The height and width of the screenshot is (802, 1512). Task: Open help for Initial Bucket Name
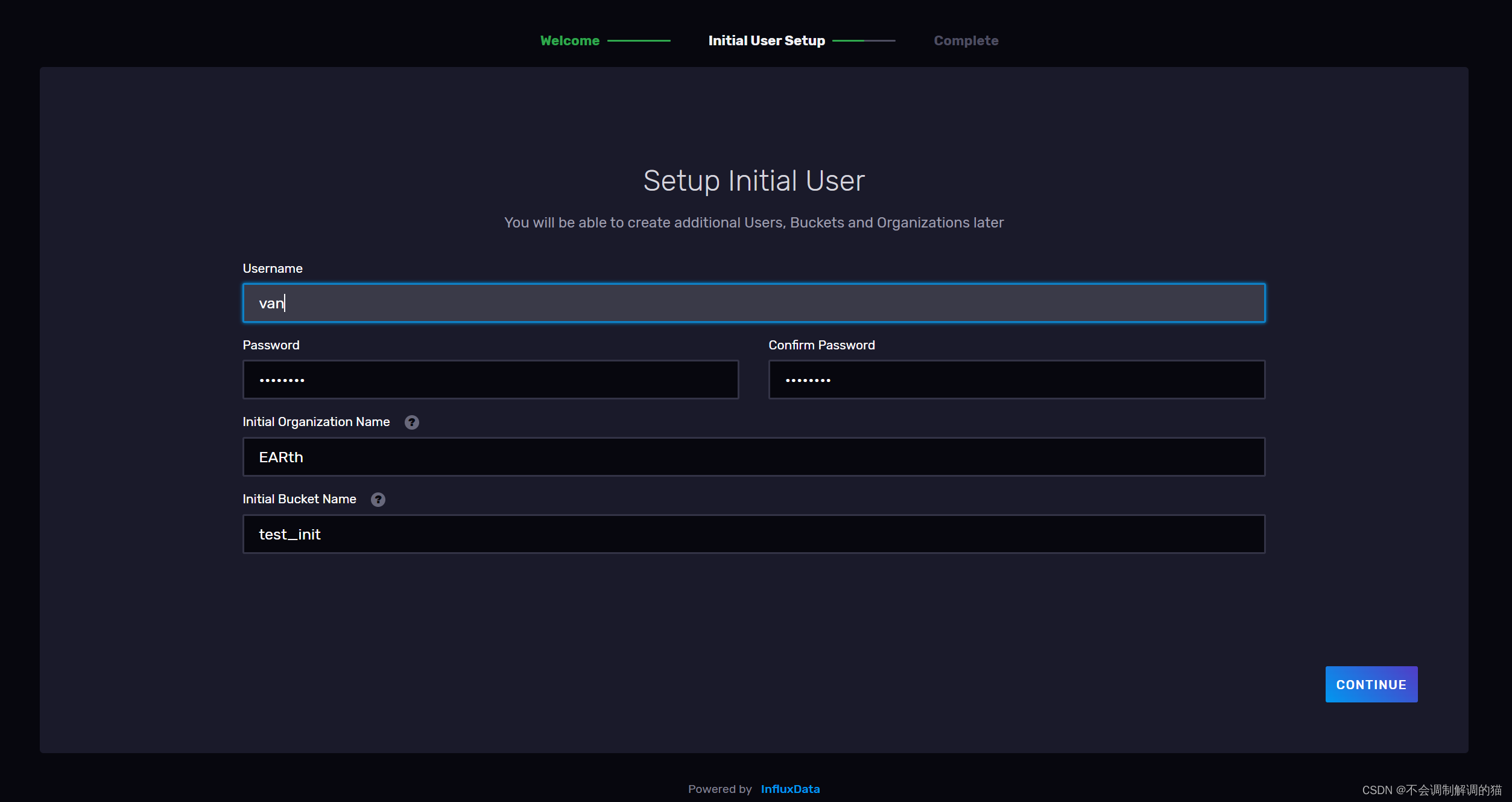pos(378,500)
